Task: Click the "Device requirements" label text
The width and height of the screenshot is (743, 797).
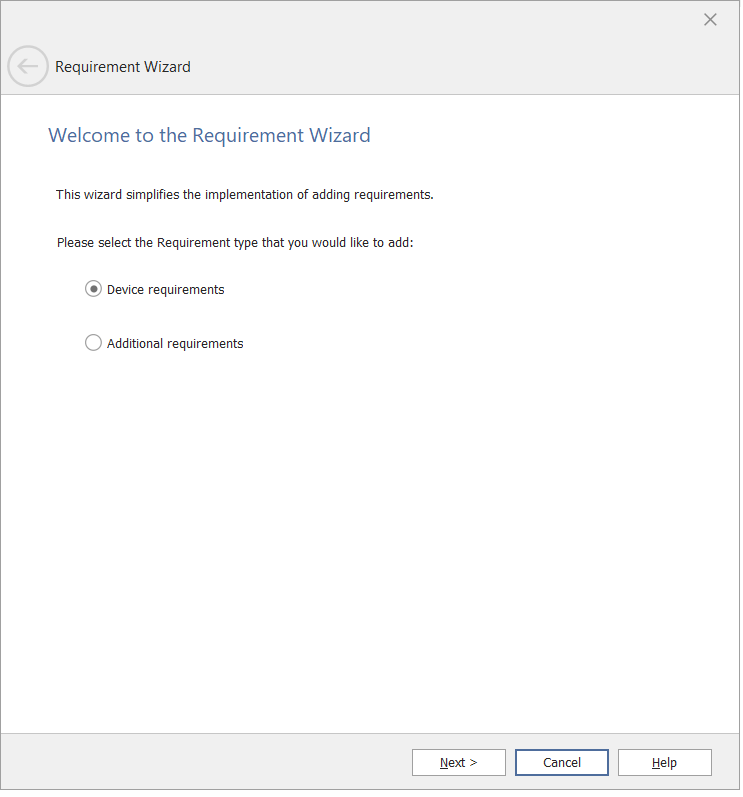Action: tap(166, 290)
